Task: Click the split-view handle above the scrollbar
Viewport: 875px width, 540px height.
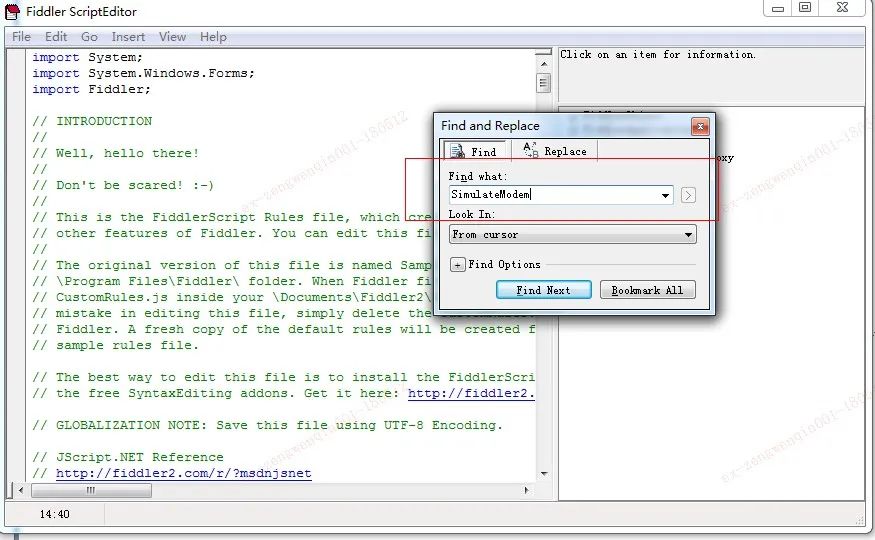Action: (x=544, y=52)
